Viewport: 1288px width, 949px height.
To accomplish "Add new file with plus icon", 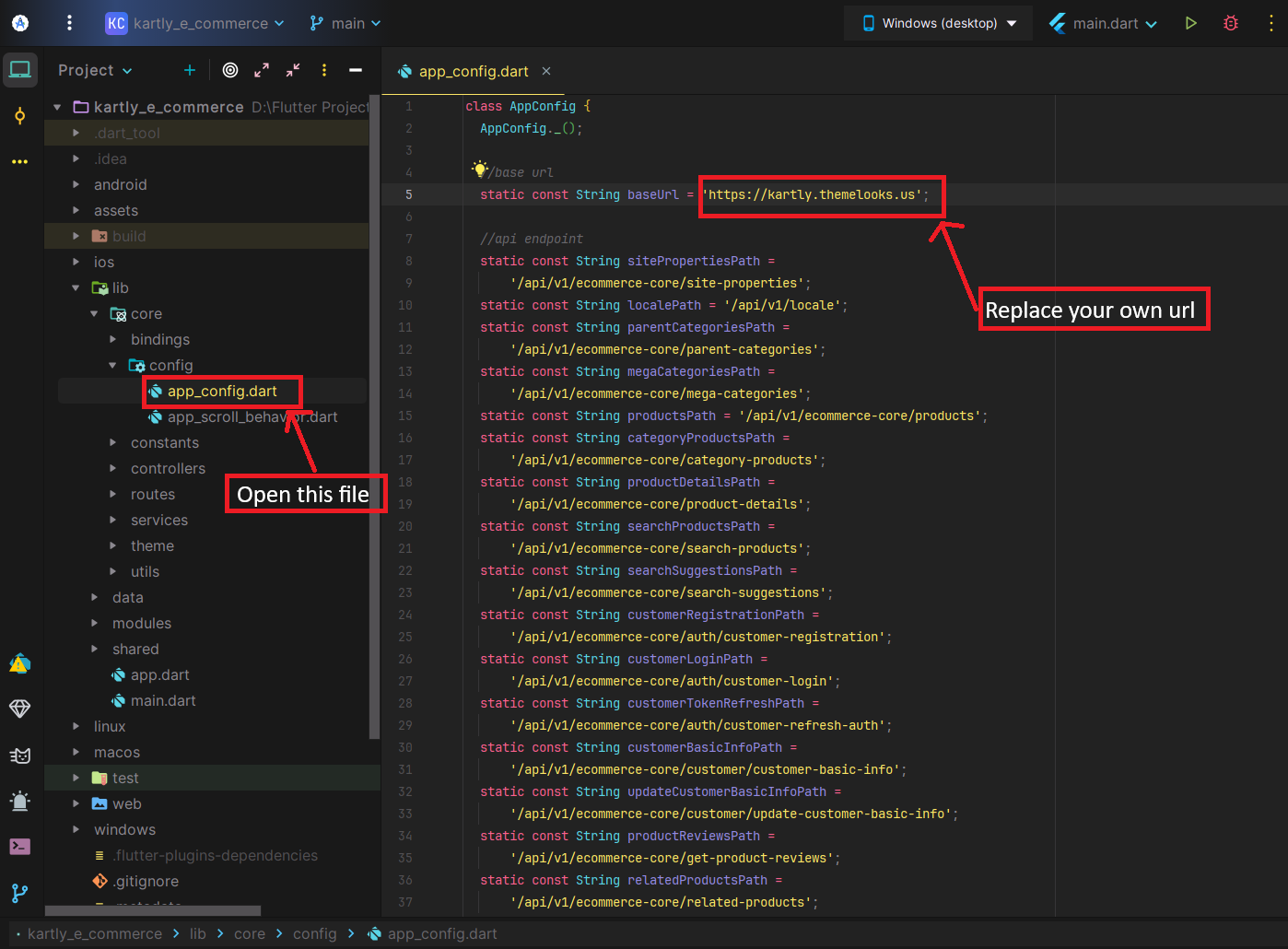I will tap(190, 70).
